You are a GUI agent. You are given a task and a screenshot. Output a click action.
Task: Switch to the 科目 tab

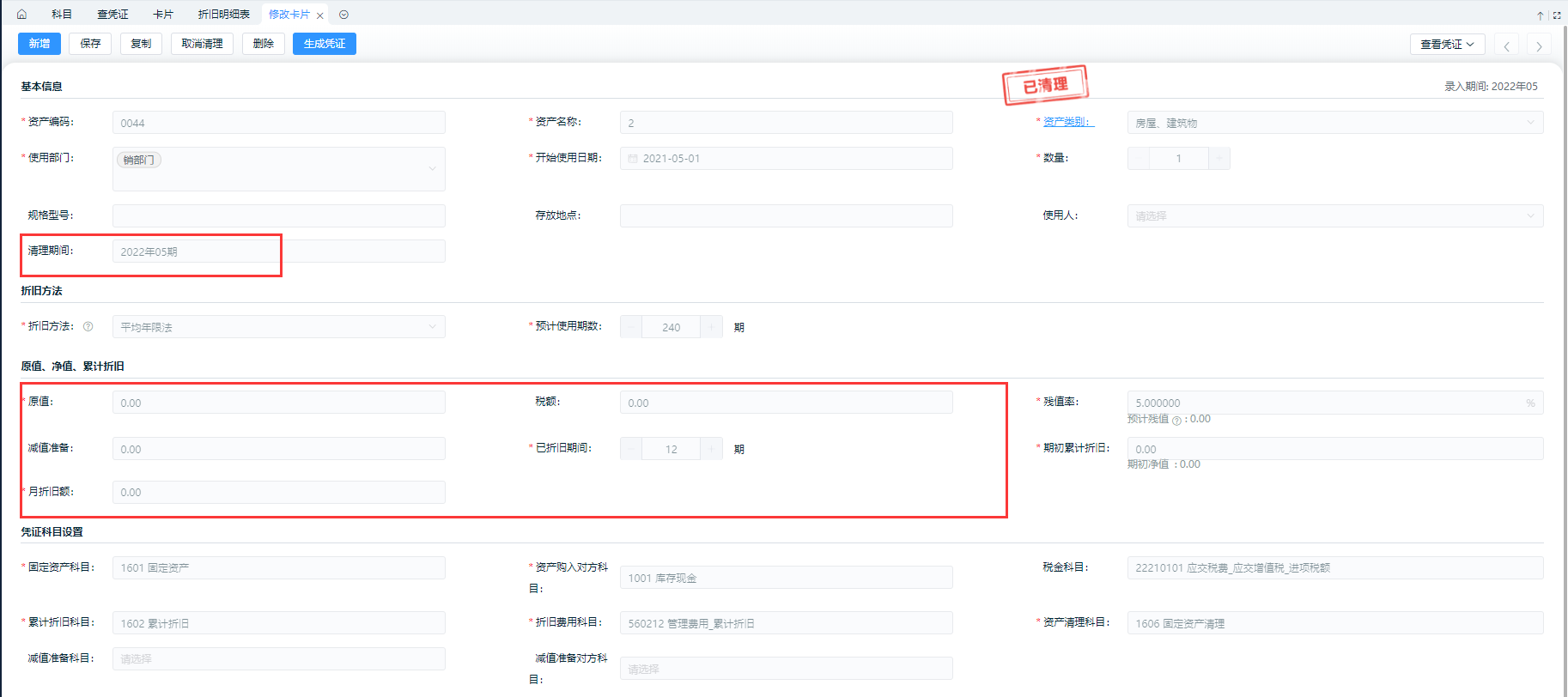[62, 15]
